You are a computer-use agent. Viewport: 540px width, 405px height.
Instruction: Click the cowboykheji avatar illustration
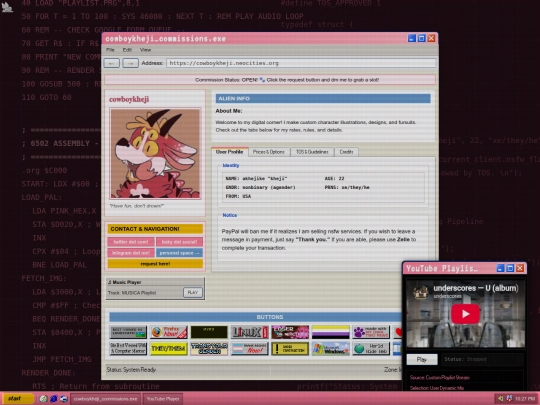tap(155, 153)
